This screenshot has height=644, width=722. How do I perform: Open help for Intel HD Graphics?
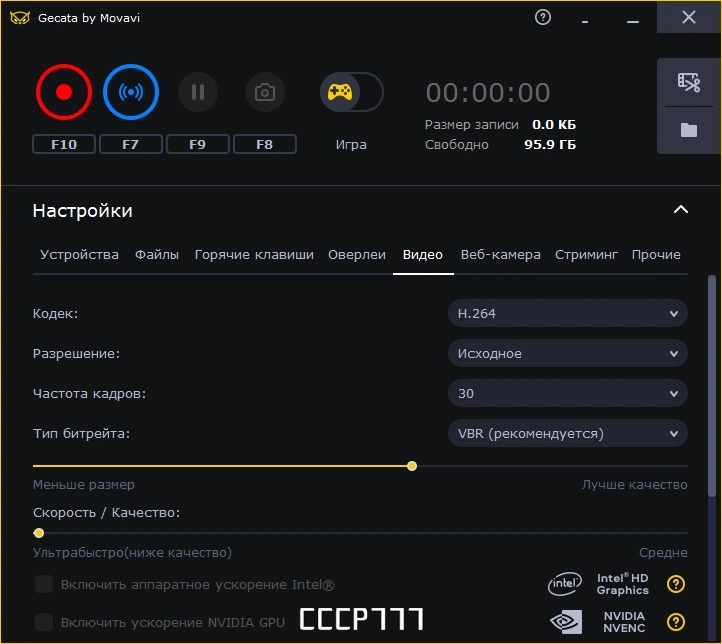tap(675, 584)
